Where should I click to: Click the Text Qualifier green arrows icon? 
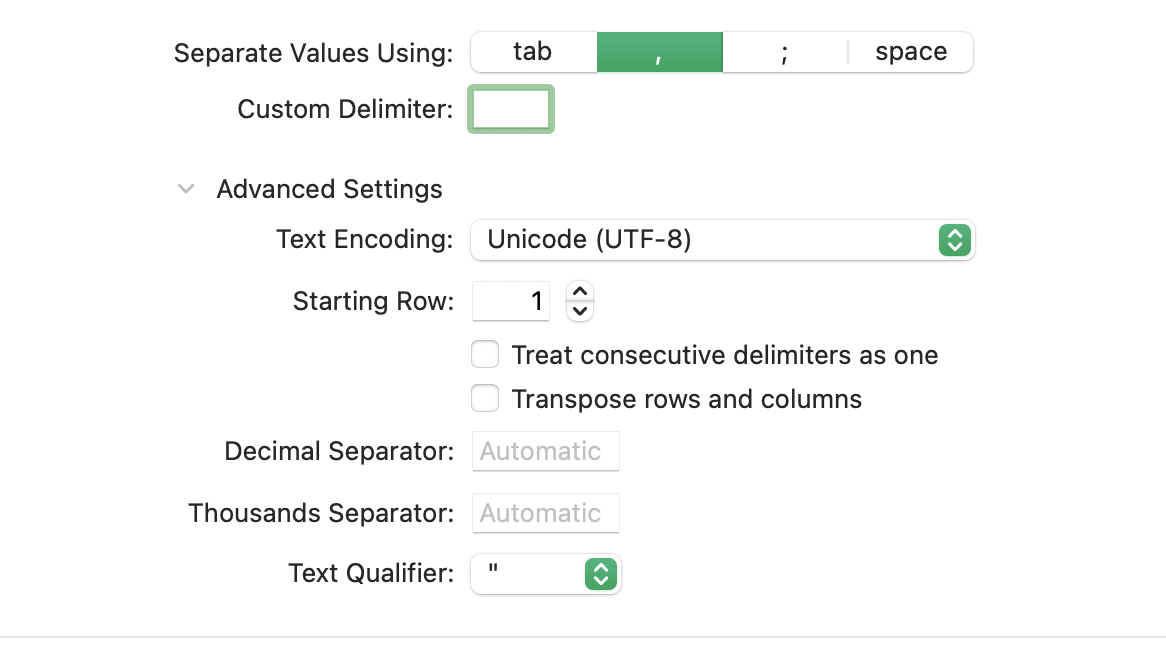tap(600, 574)
